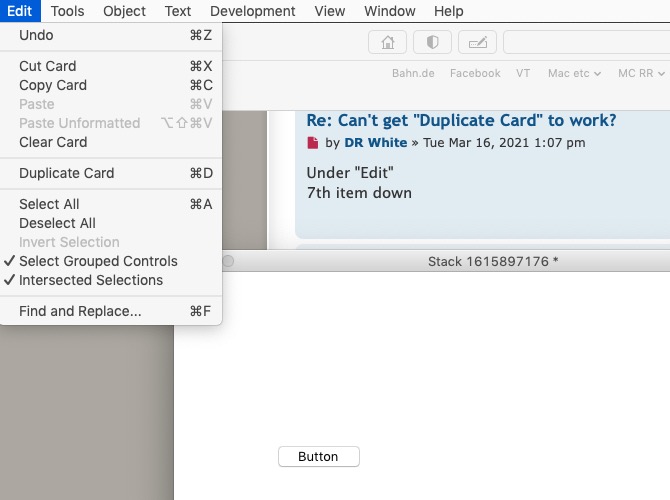Click the Stack 1615897176 window title bar

click(x=493, y=261)
